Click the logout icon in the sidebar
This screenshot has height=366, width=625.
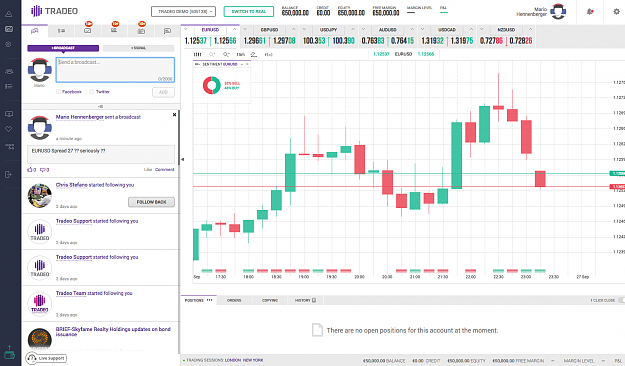(x=8, y=174)
